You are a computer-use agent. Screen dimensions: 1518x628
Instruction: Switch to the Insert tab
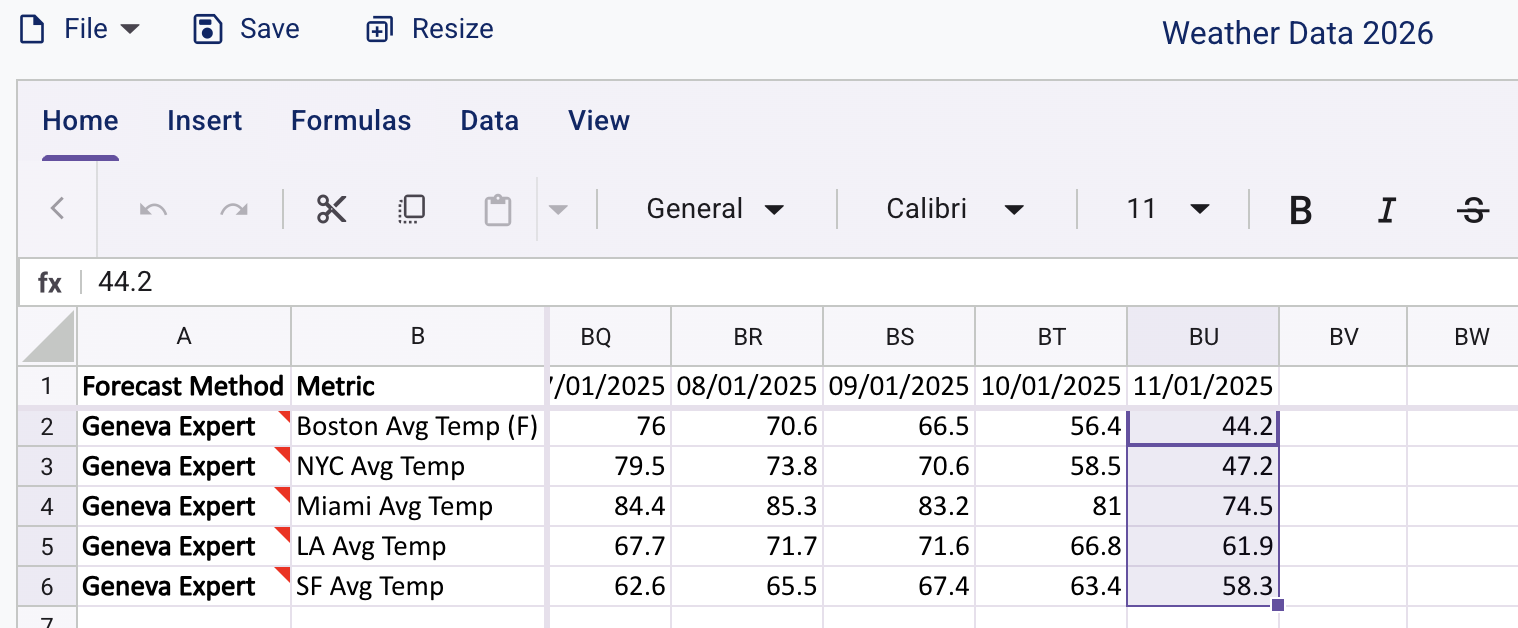click(x=204, y=121)
